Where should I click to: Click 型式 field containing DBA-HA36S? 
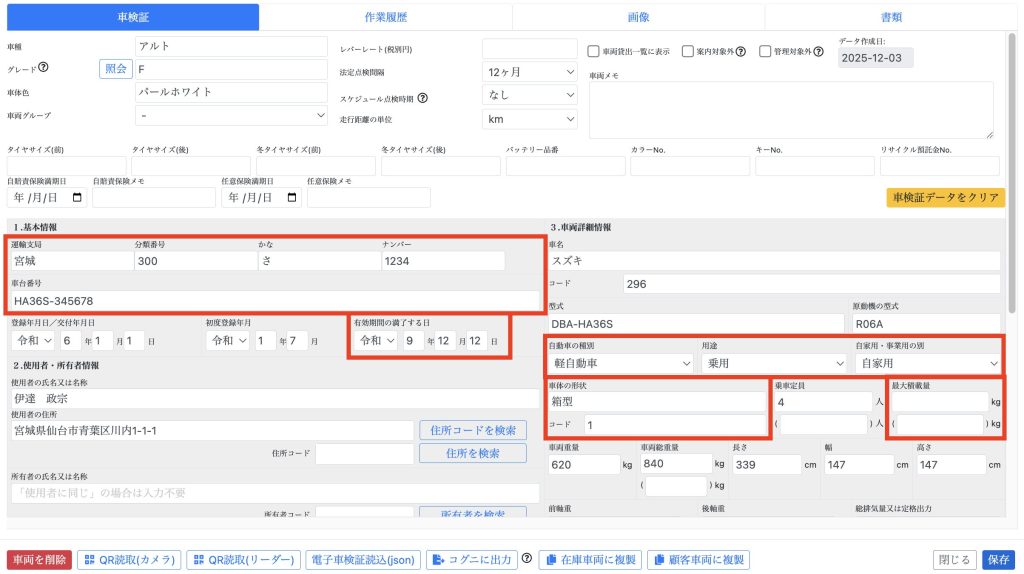[x=696, y=324]
